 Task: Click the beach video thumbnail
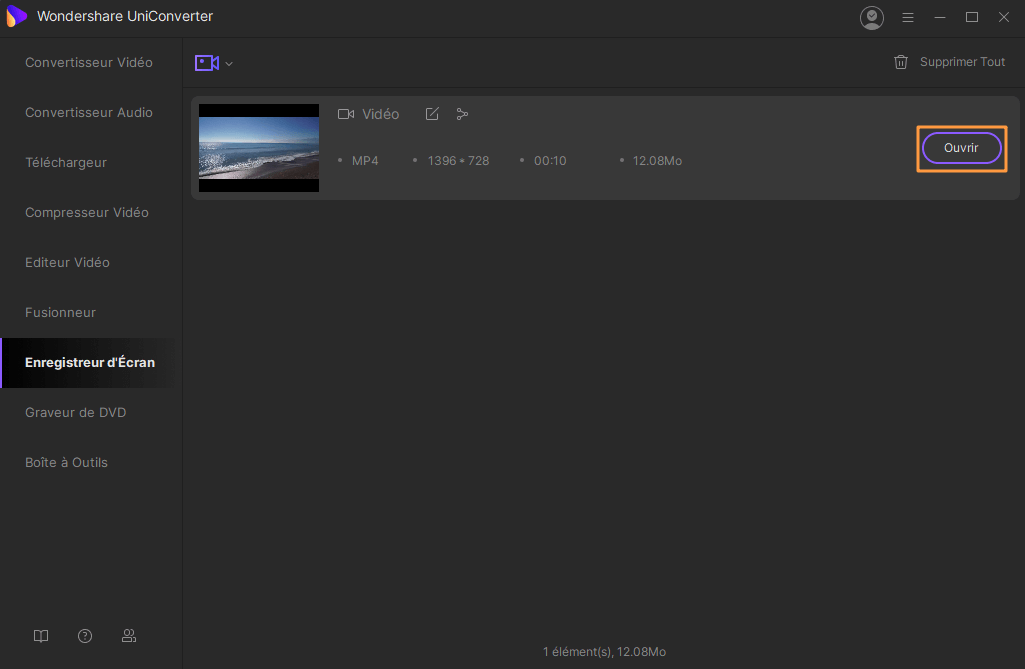[259, 148]
